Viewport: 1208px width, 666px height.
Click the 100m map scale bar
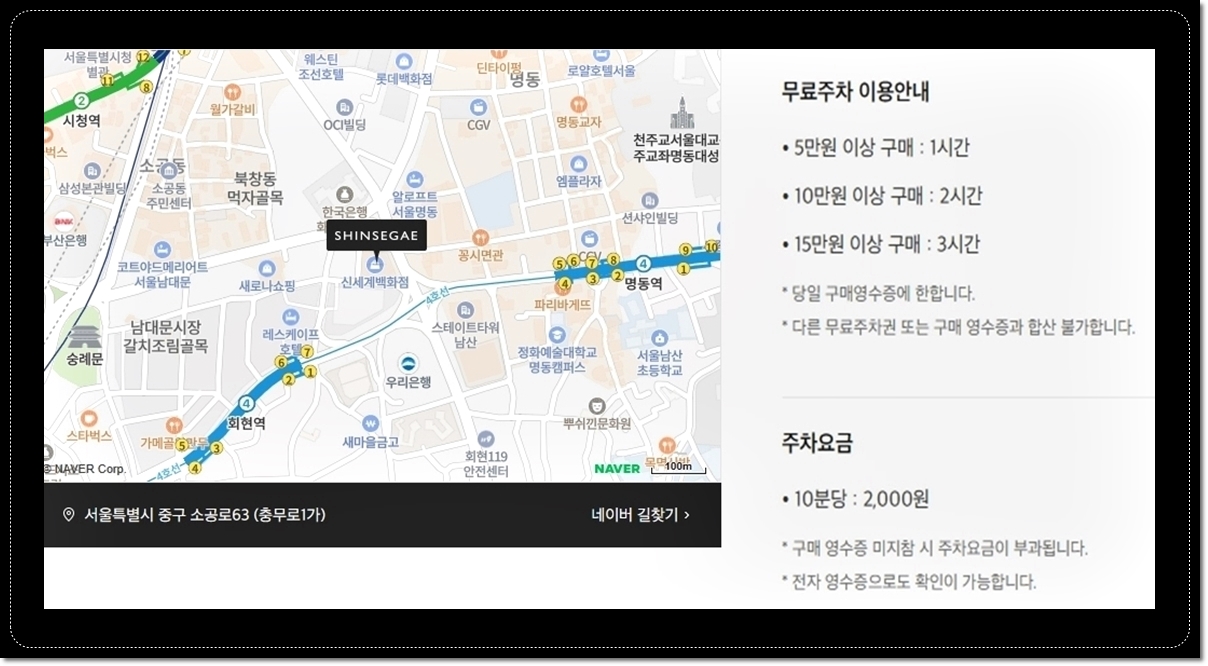(x=678, y=466)
